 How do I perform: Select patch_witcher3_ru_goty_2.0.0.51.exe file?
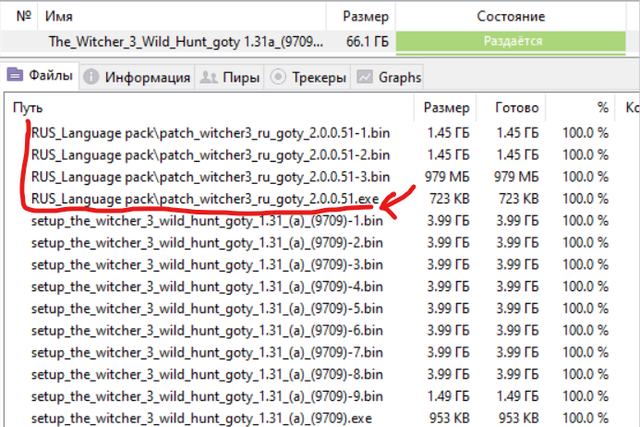[x=211, y=197]
